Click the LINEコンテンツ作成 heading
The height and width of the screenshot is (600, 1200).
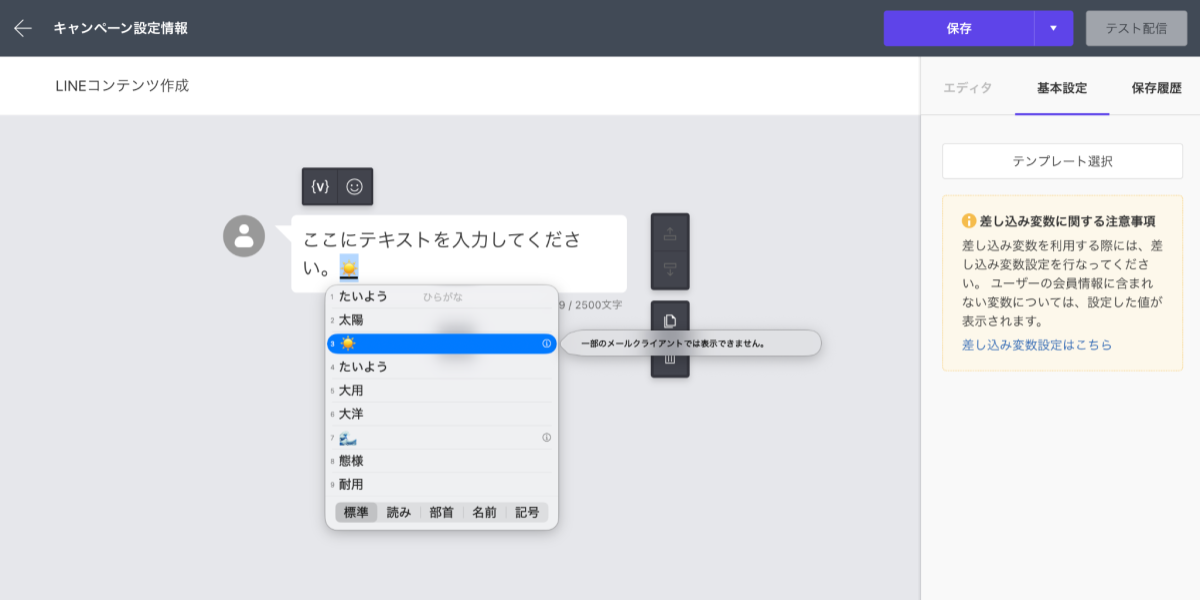tap(122, 86)
